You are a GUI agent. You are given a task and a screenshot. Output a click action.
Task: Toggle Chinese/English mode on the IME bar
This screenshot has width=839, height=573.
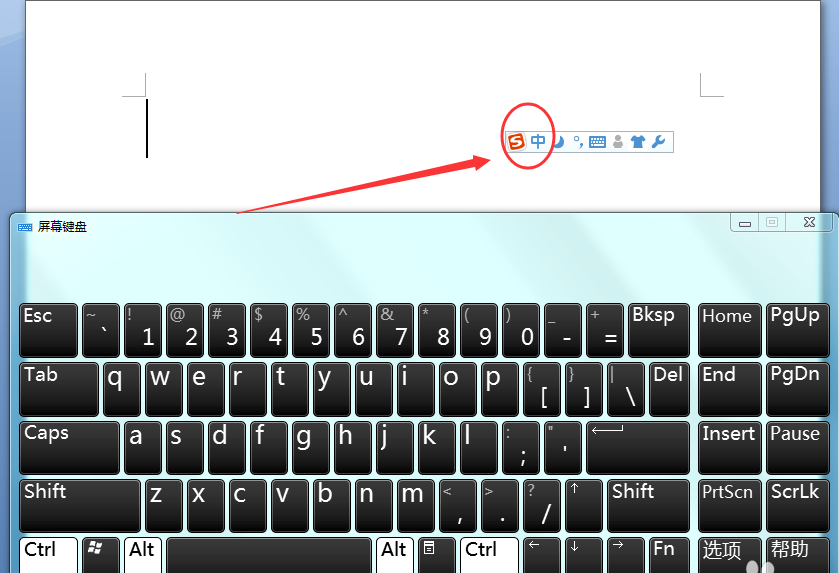(x=538, y=141)
